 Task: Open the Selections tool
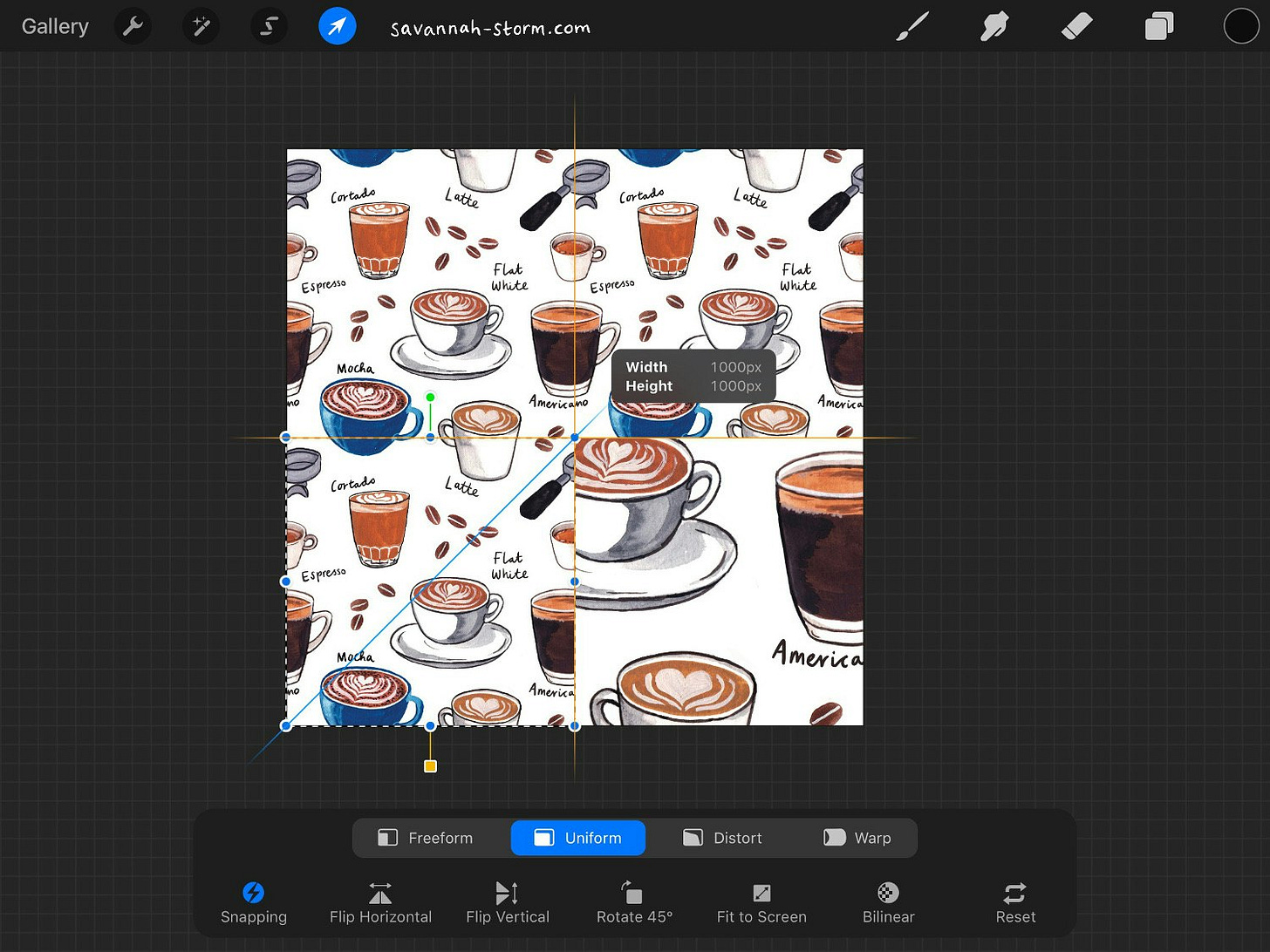pyautogui.click(x=269, y=26)
